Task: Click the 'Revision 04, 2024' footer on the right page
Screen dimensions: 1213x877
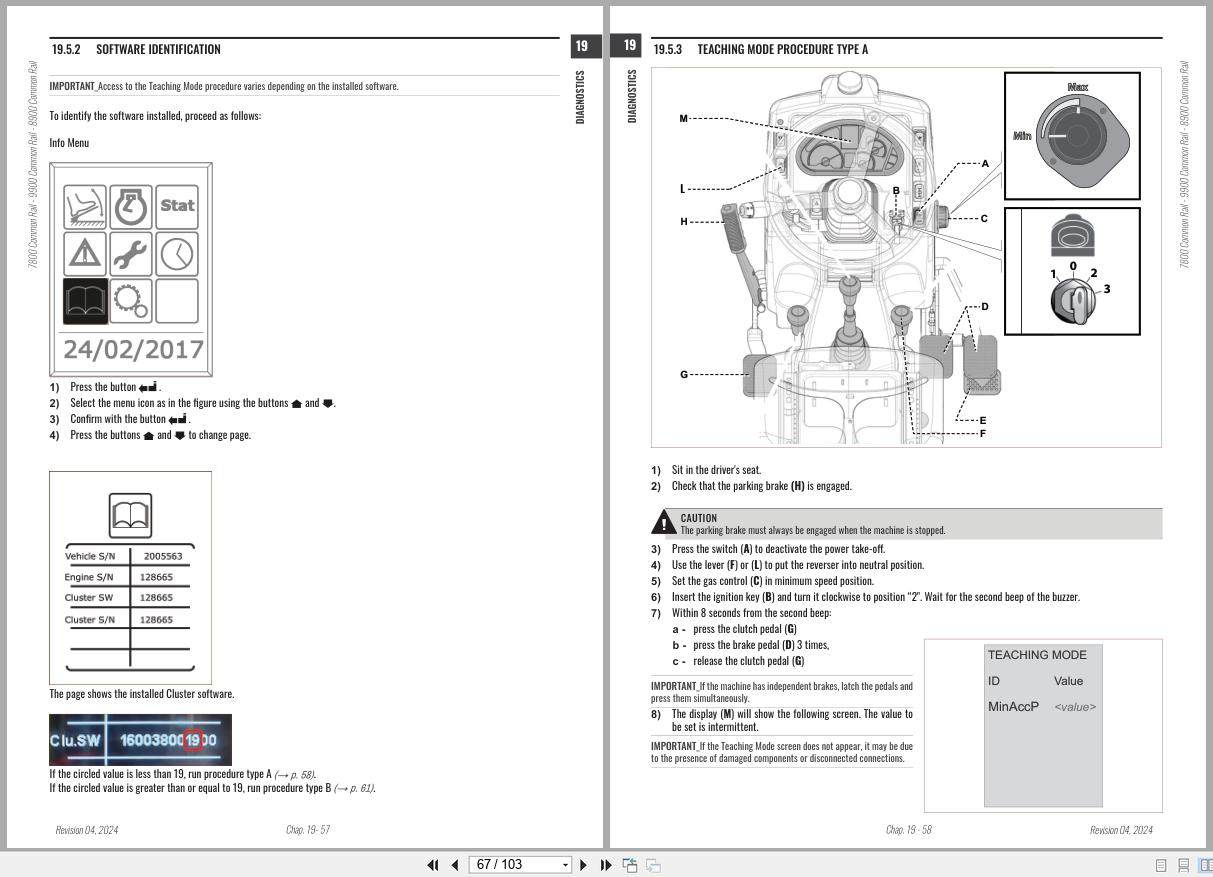Action: coord(1121,830)
